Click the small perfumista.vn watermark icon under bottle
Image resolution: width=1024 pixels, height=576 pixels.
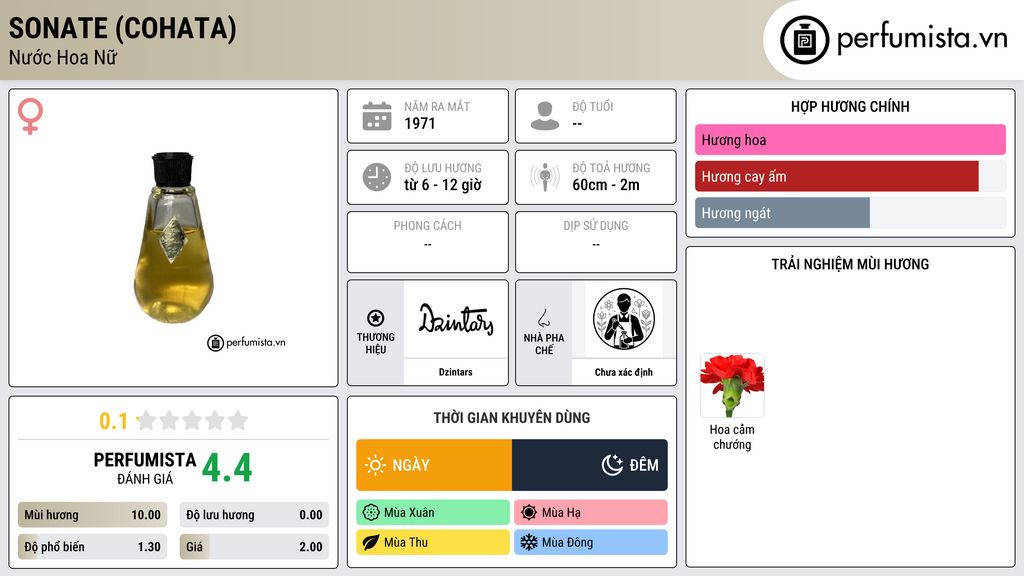215,343
